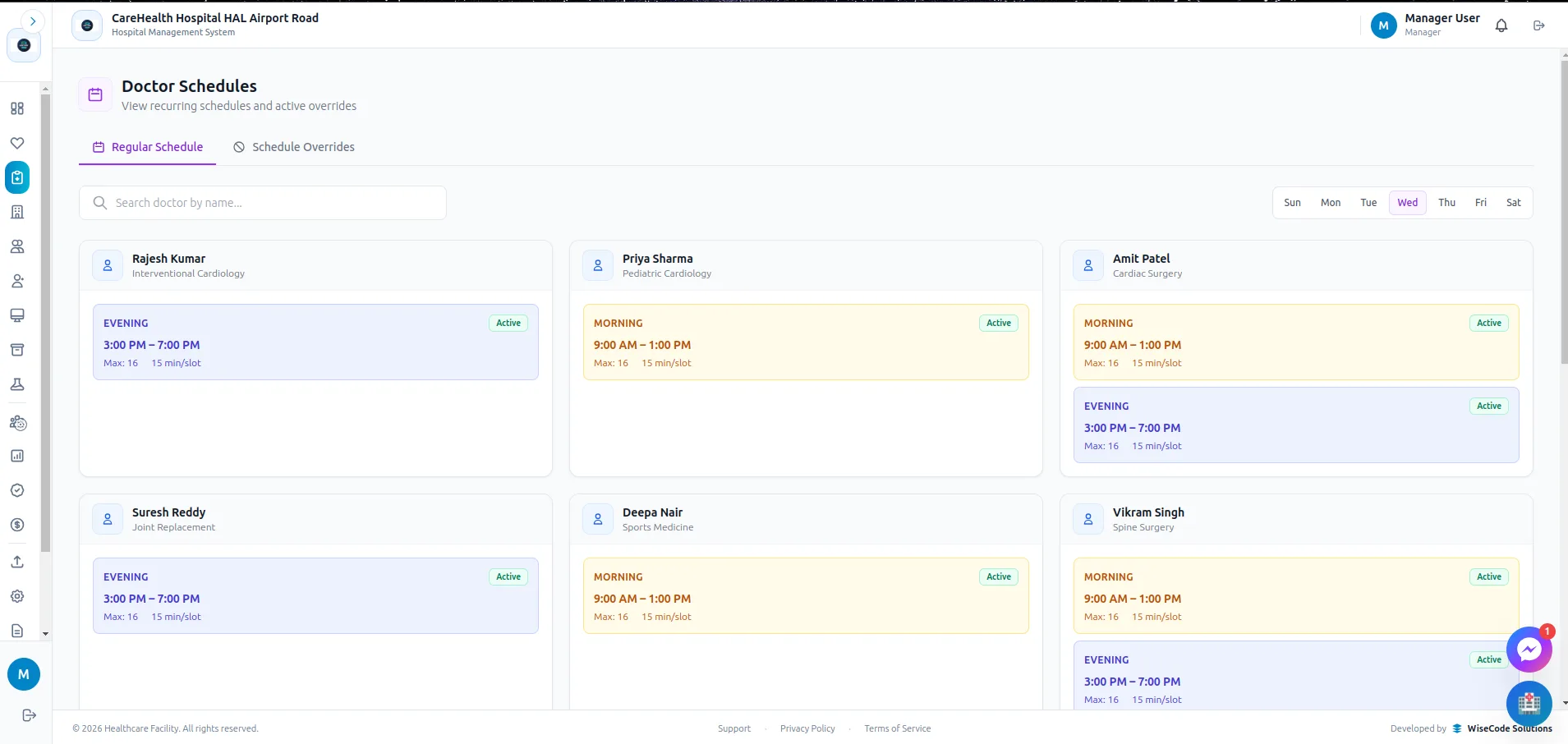Click the M avatar at sidebar bottom

point(24,674)
